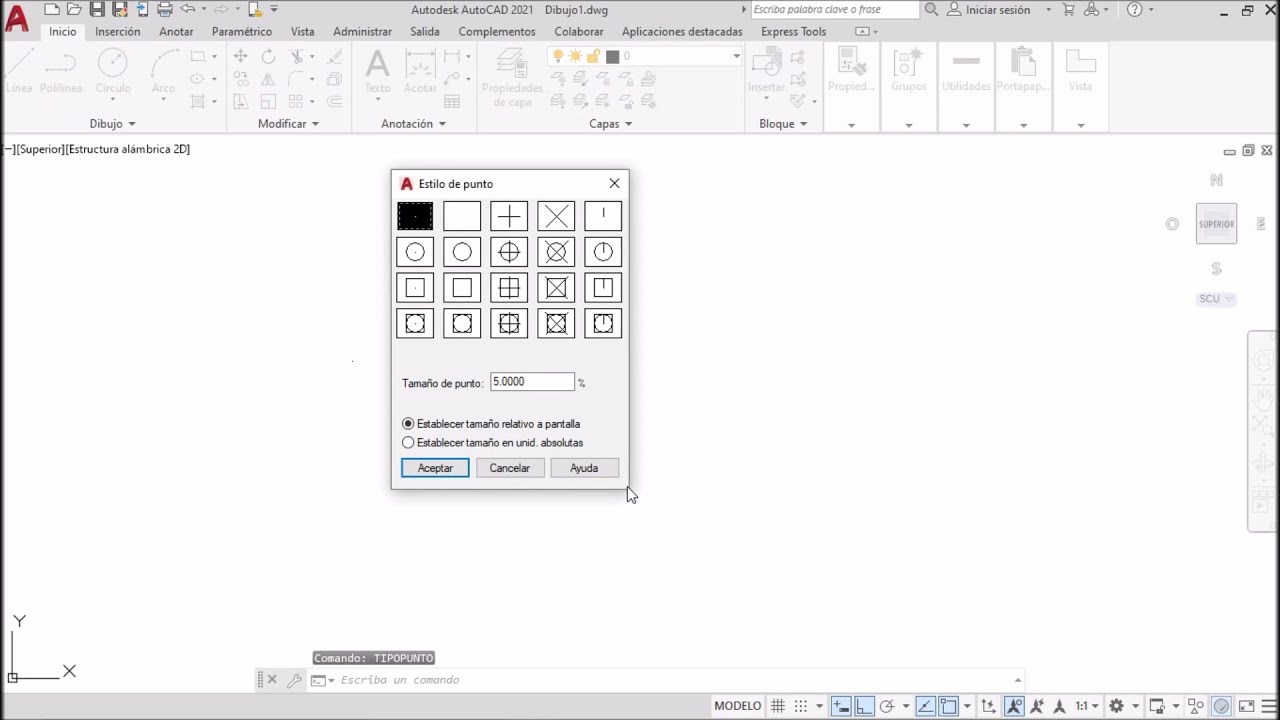Pick the vertical tick point style
This screenshot has width=1280, height=720.
[603, 216]
